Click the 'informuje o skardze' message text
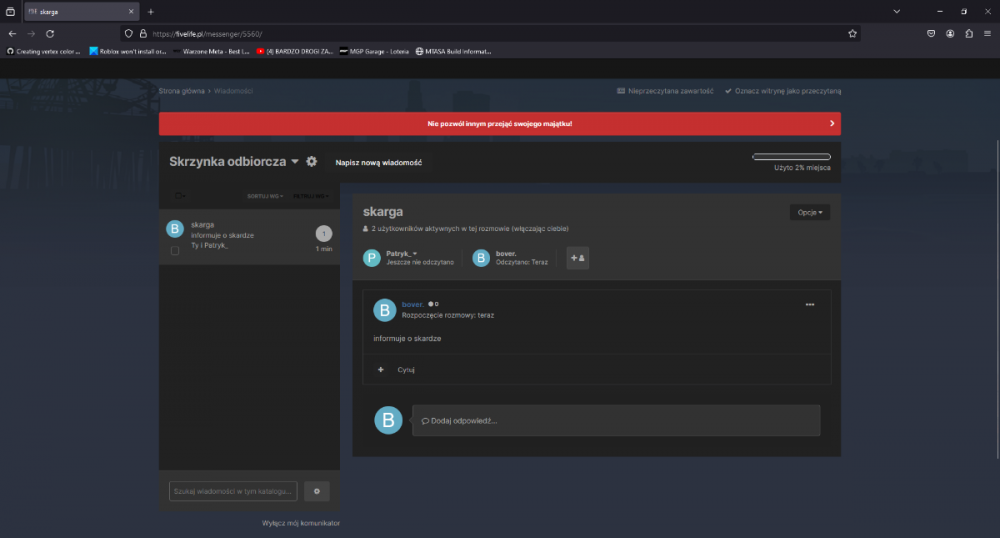This screenshot has width=1000, height=538. point(407,338)
